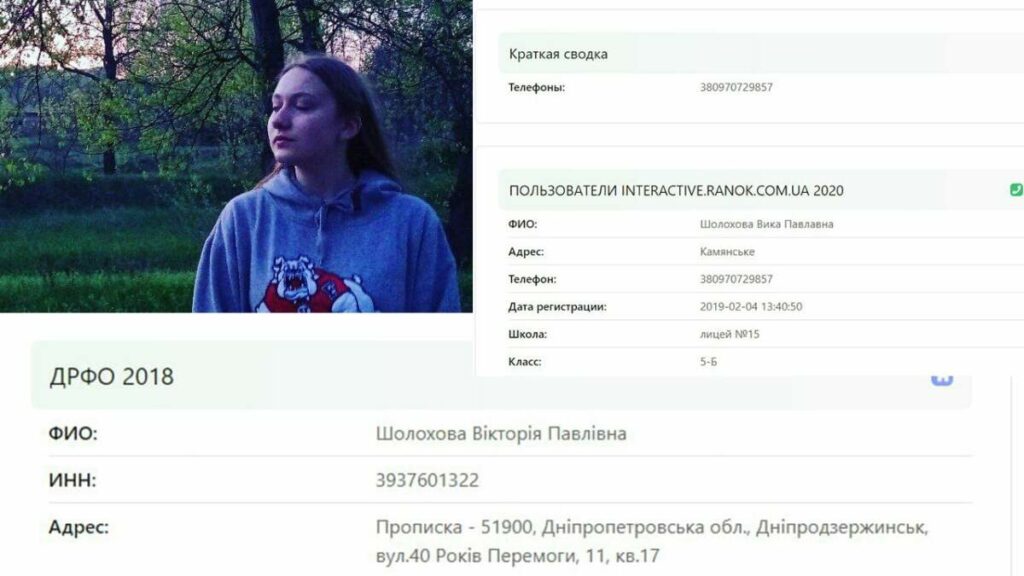Select the ИНН number under ДРФО 2018
1024x576 pixels.
click(427, 480)
